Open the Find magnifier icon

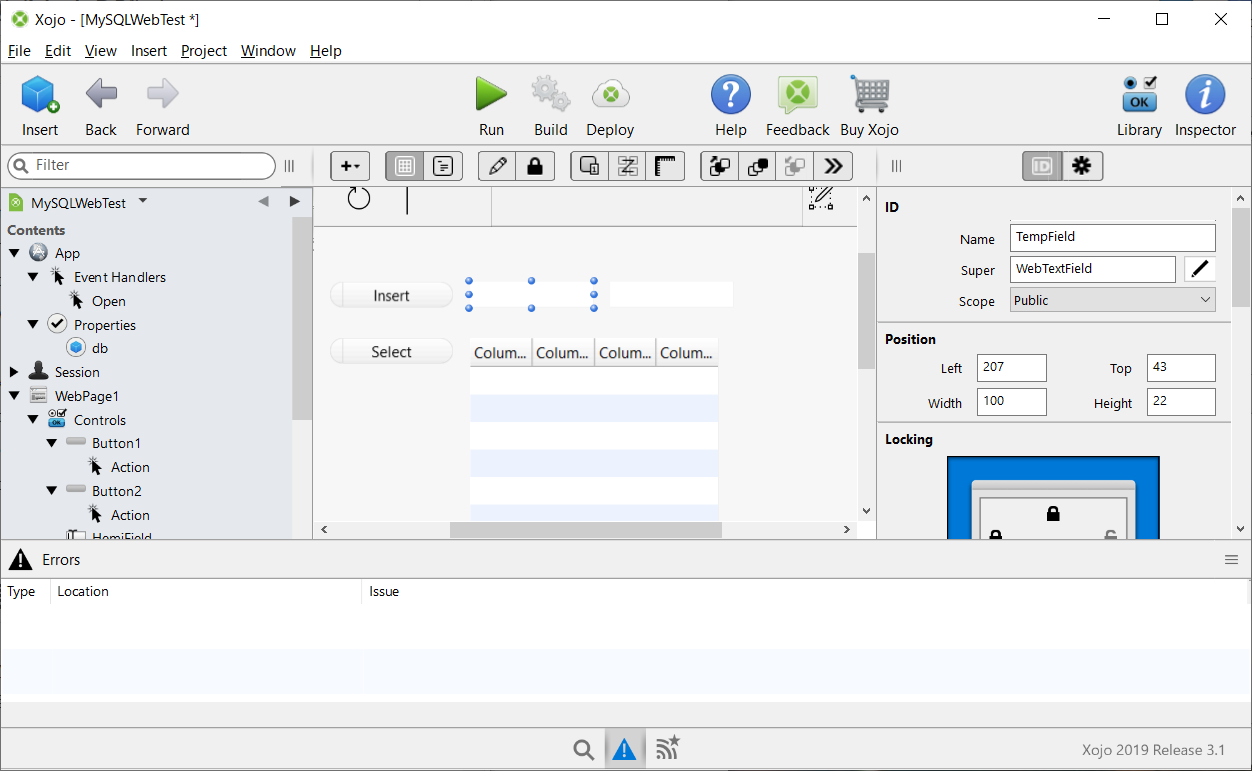pos(583,749)
